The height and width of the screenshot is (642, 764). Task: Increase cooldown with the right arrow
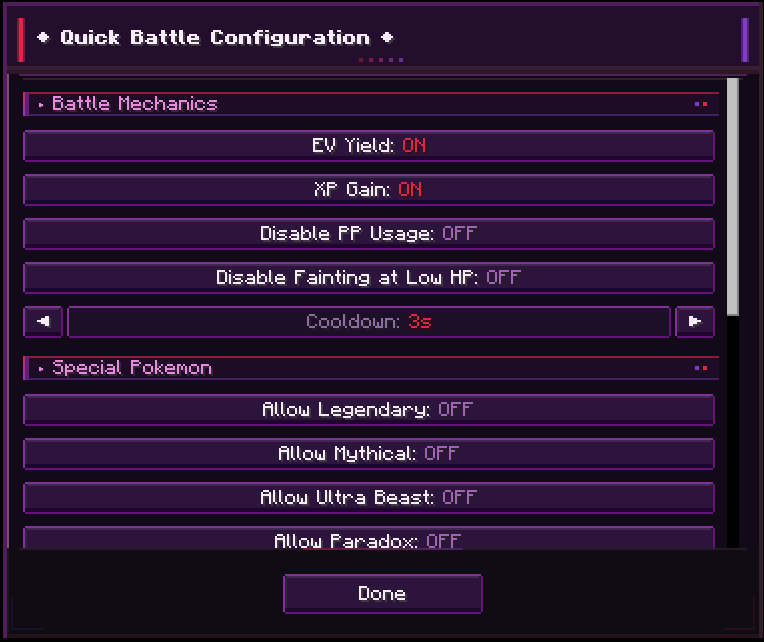point(695,321)
